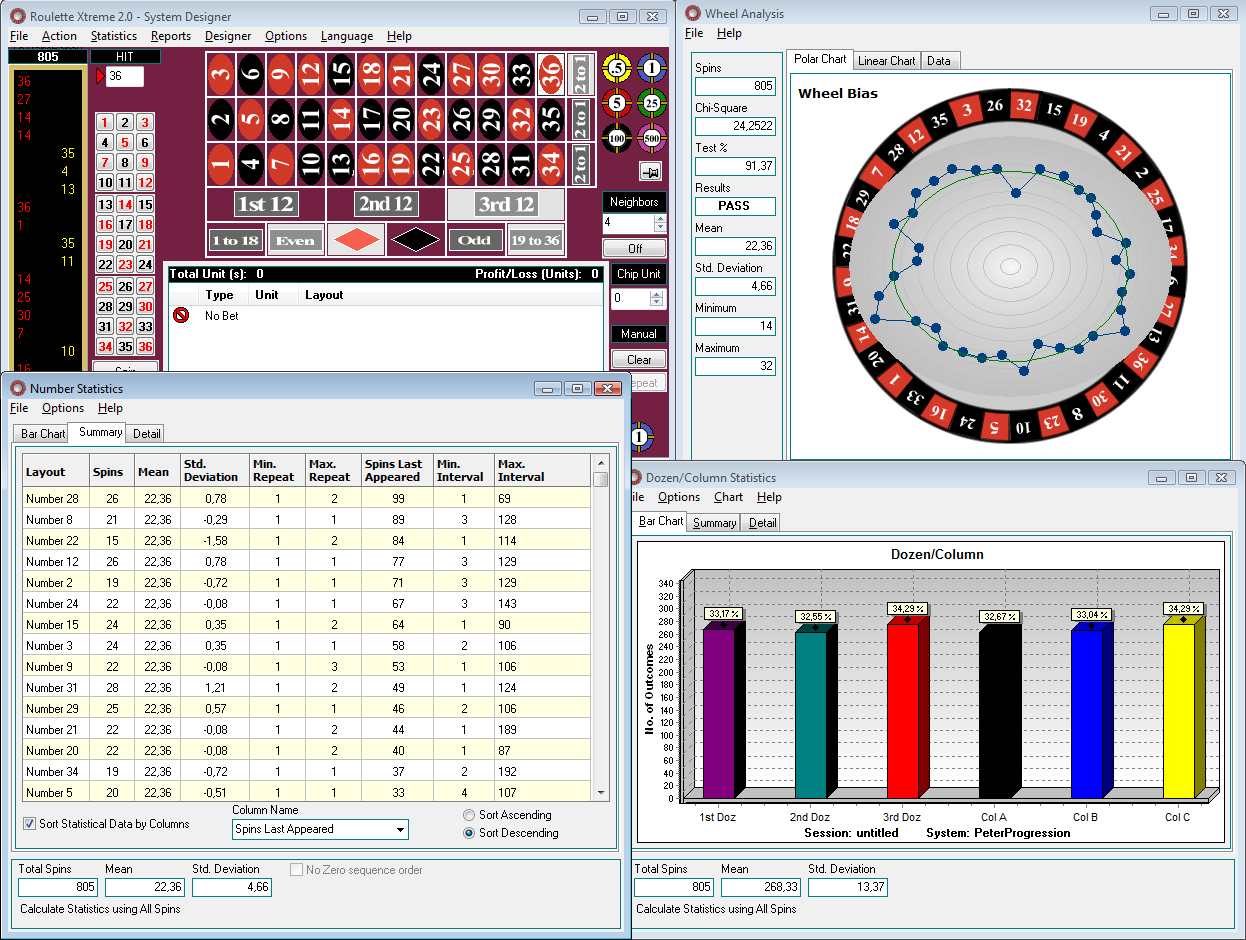Screen dimensions: 1246x940
Task: Click the Number Statistics table scrollbar
Action: 600,627
